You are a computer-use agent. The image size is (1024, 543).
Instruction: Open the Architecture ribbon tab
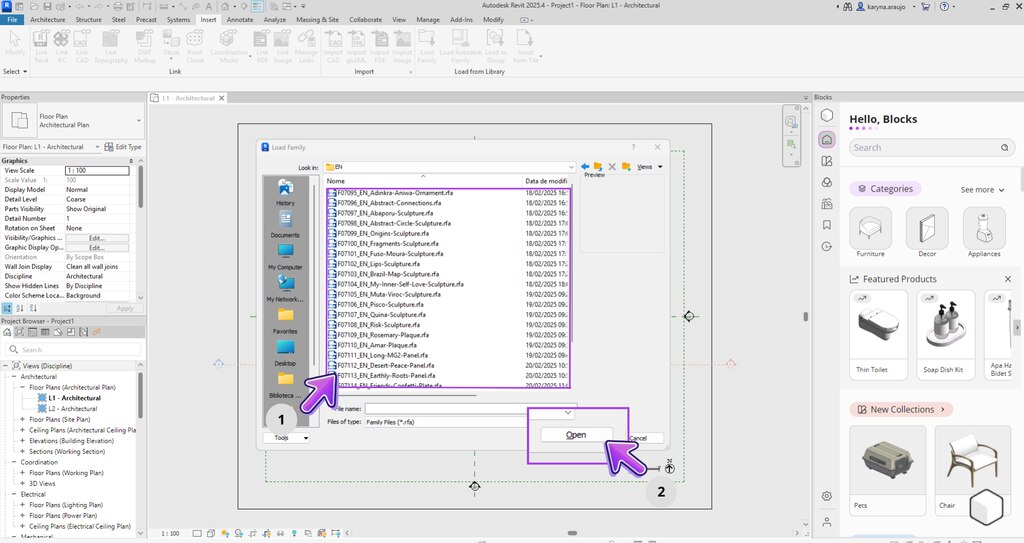(48, 19)
